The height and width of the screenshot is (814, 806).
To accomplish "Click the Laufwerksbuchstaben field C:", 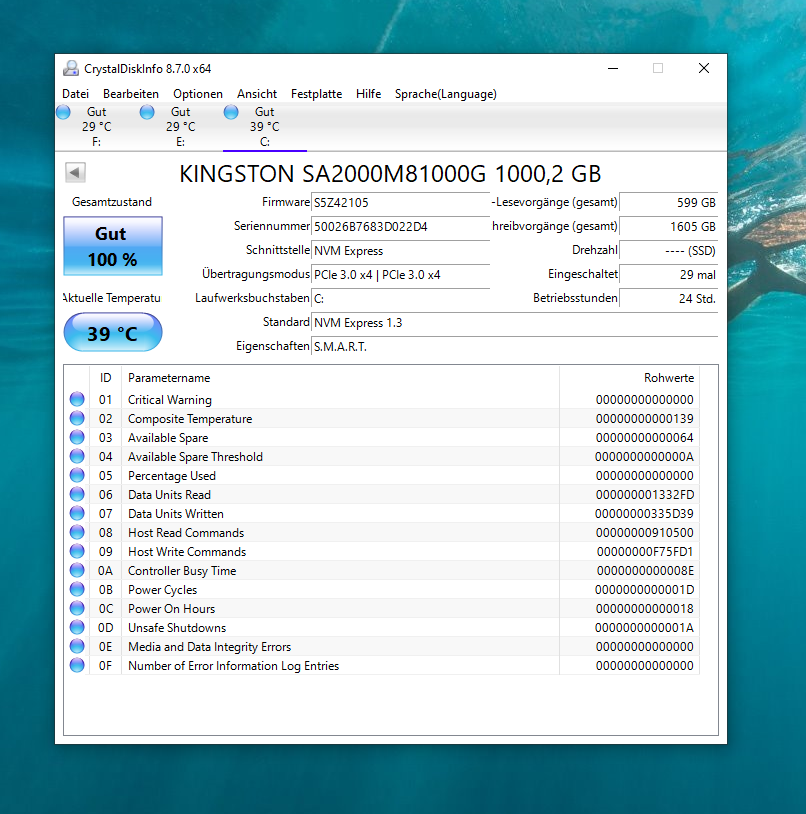I will coord(400,299).
